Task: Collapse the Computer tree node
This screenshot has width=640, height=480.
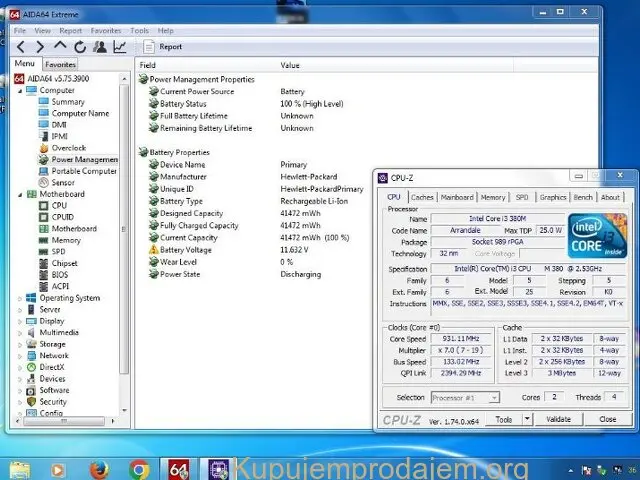Action: (20, 91)
